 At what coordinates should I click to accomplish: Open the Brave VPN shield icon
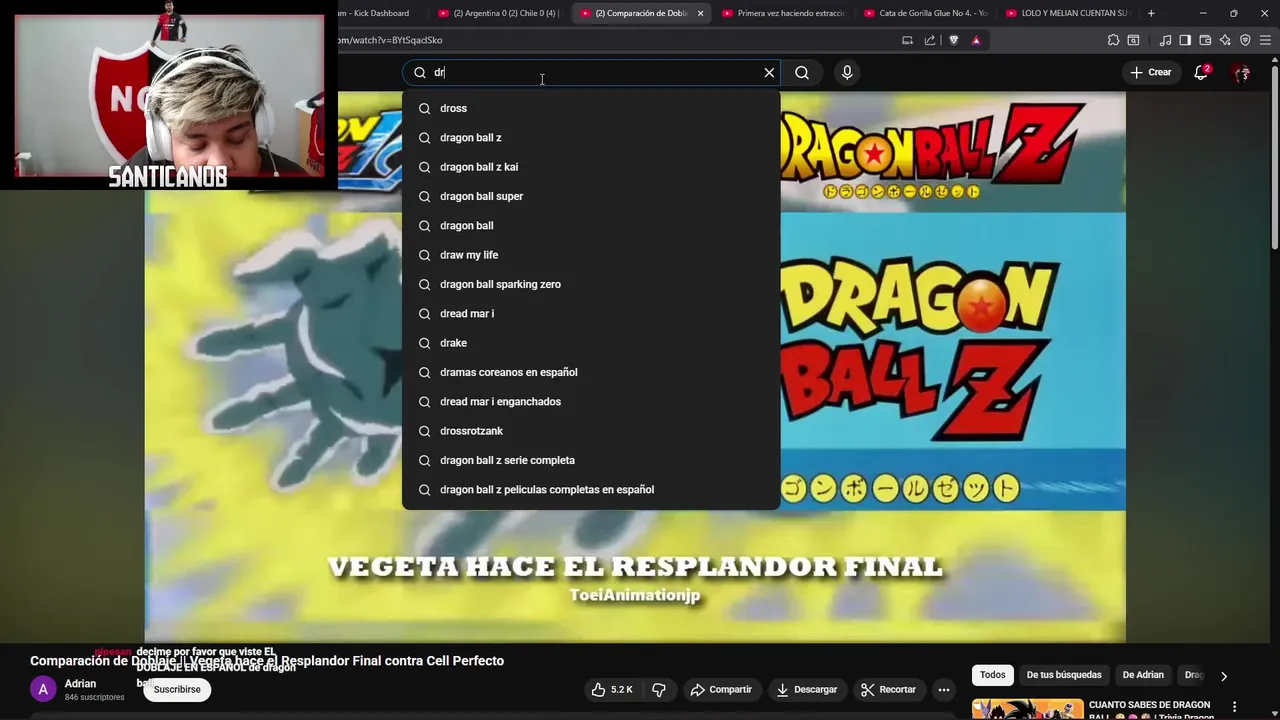[1245, 40]
